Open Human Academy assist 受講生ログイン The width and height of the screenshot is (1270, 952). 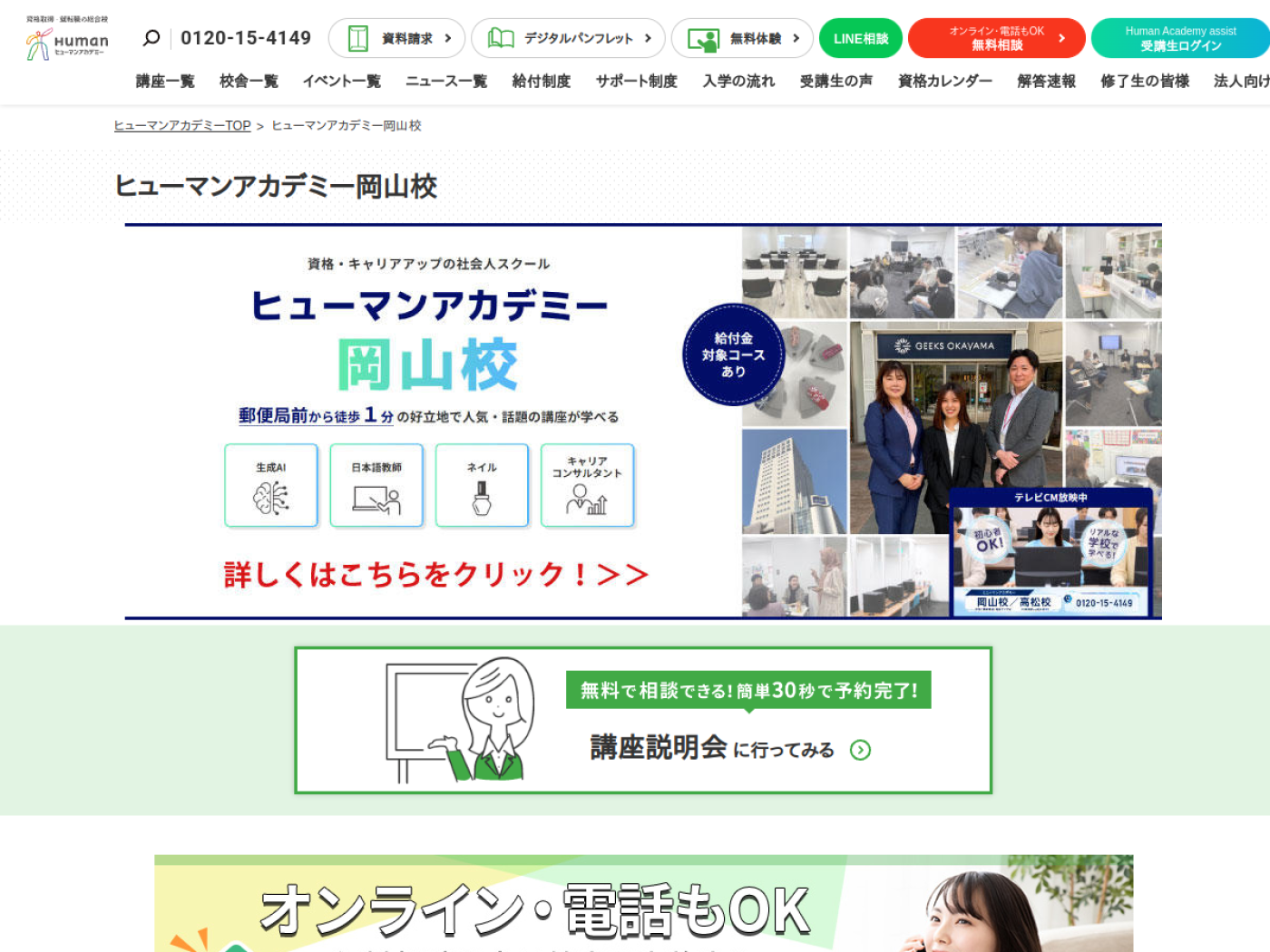point(1180,38)
